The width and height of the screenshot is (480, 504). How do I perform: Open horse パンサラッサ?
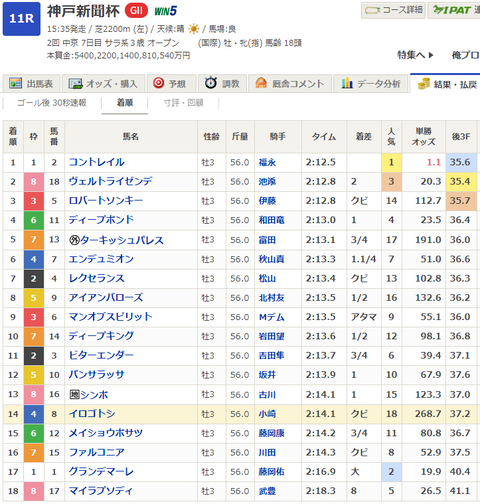[97, 375]
